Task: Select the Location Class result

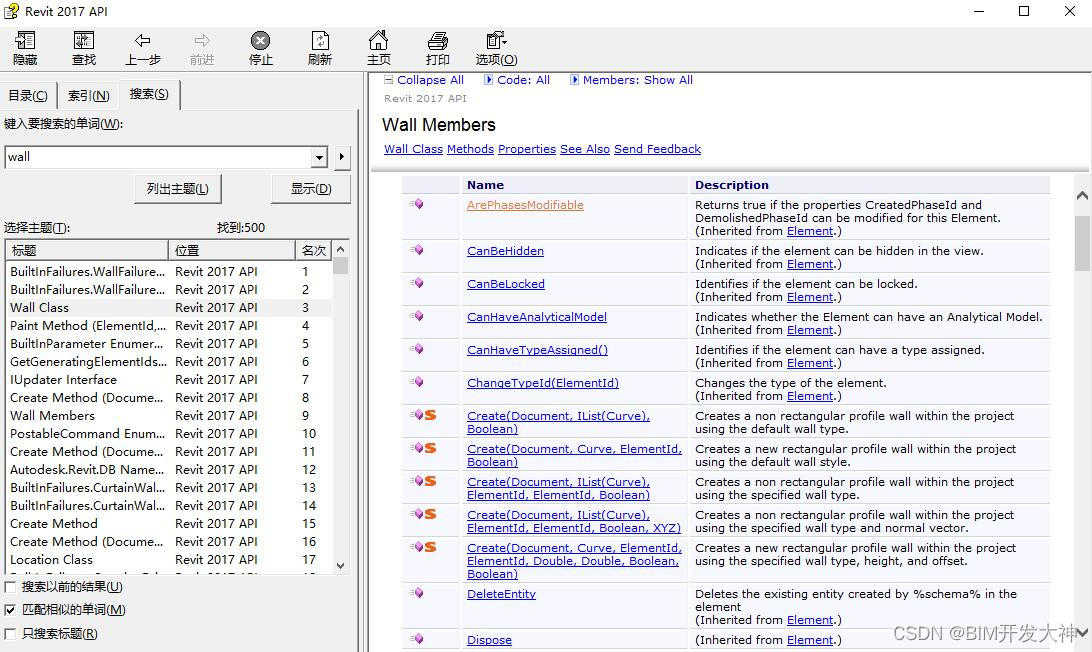Action: point(169,559)
